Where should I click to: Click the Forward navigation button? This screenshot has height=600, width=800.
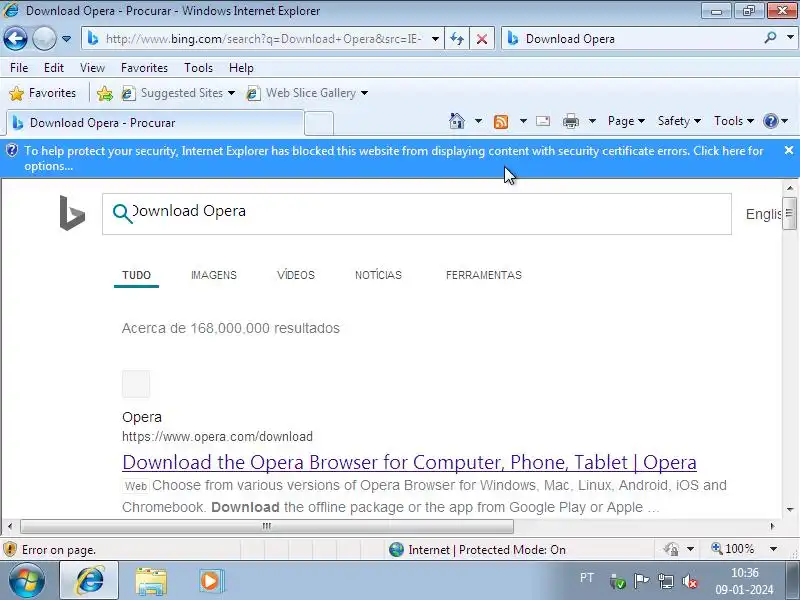click(44, 39)
